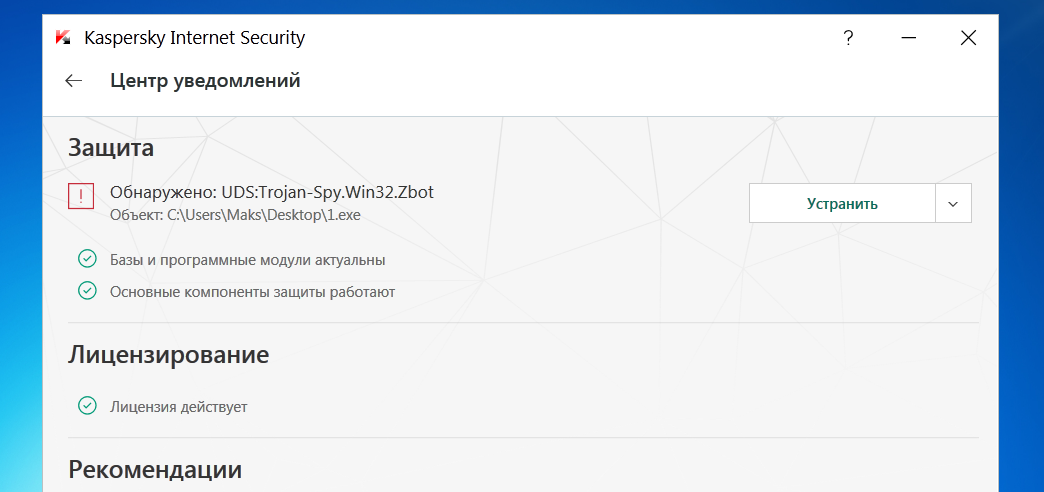Viewport: 1044px width, 492px height.
Task: Close the Kaspersky Internet Security window
Action: point(968,38)
